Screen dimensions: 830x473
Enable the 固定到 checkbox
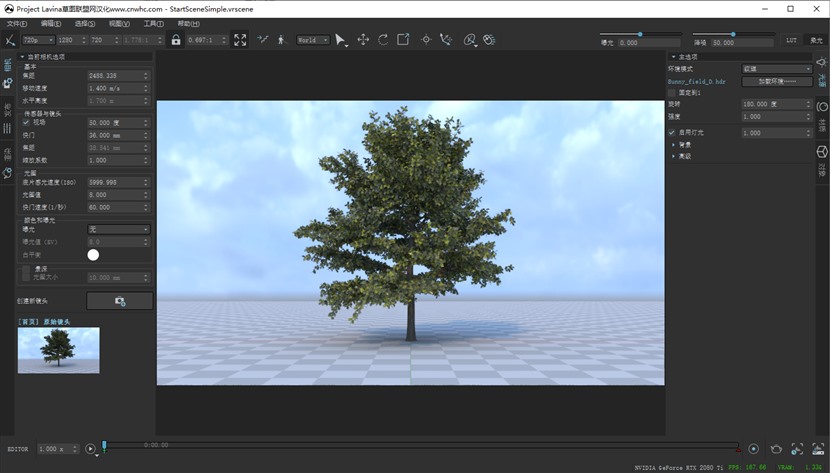672,92
